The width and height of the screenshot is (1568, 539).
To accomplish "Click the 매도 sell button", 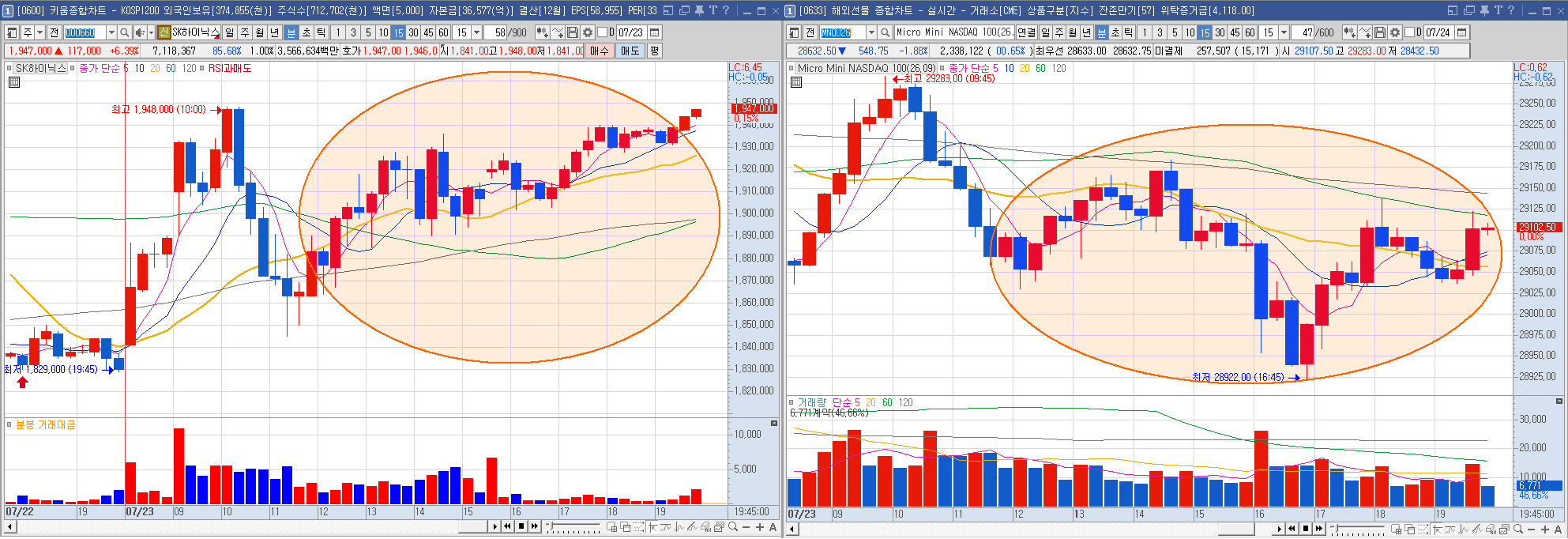I will click(630, 51).
